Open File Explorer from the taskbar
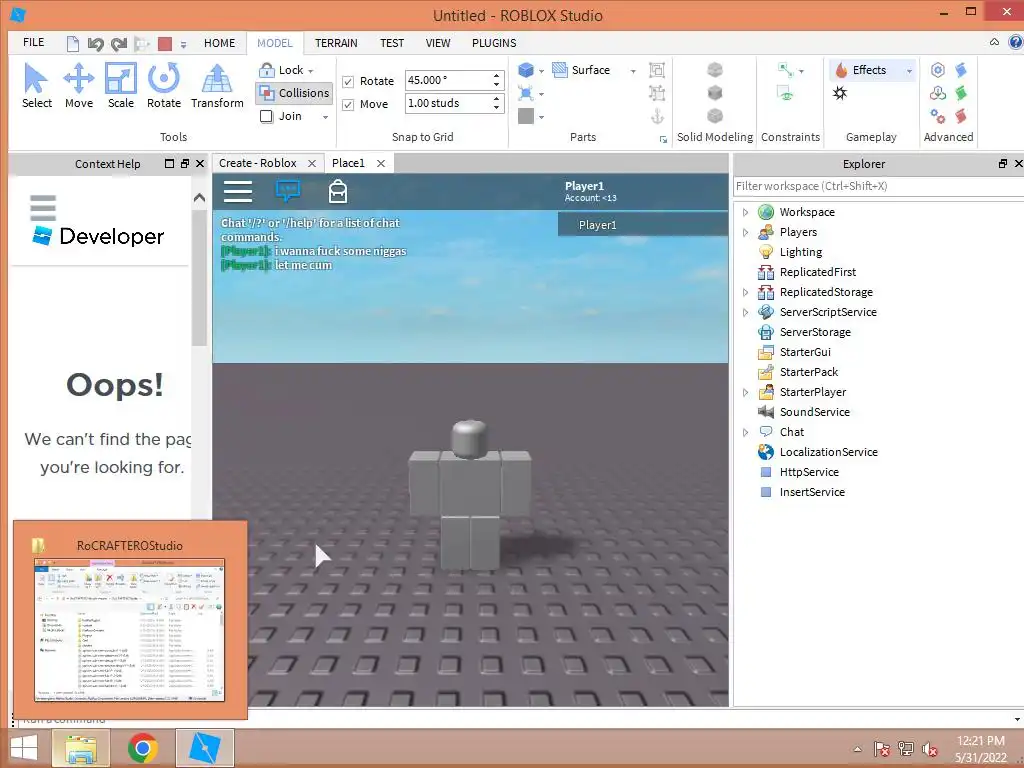This screenshot has width=1024, height=768. pyautogui.click(x=80, y=748)
